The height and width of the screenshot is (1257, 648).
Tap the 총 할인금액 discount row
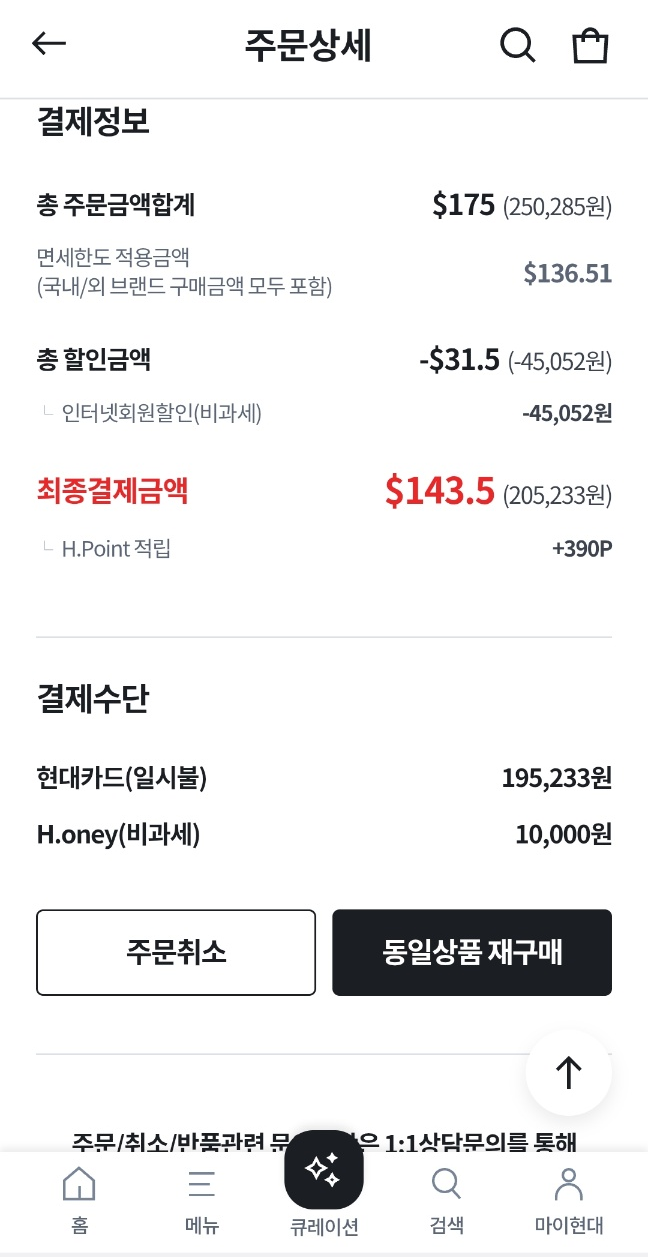[324, 360]
